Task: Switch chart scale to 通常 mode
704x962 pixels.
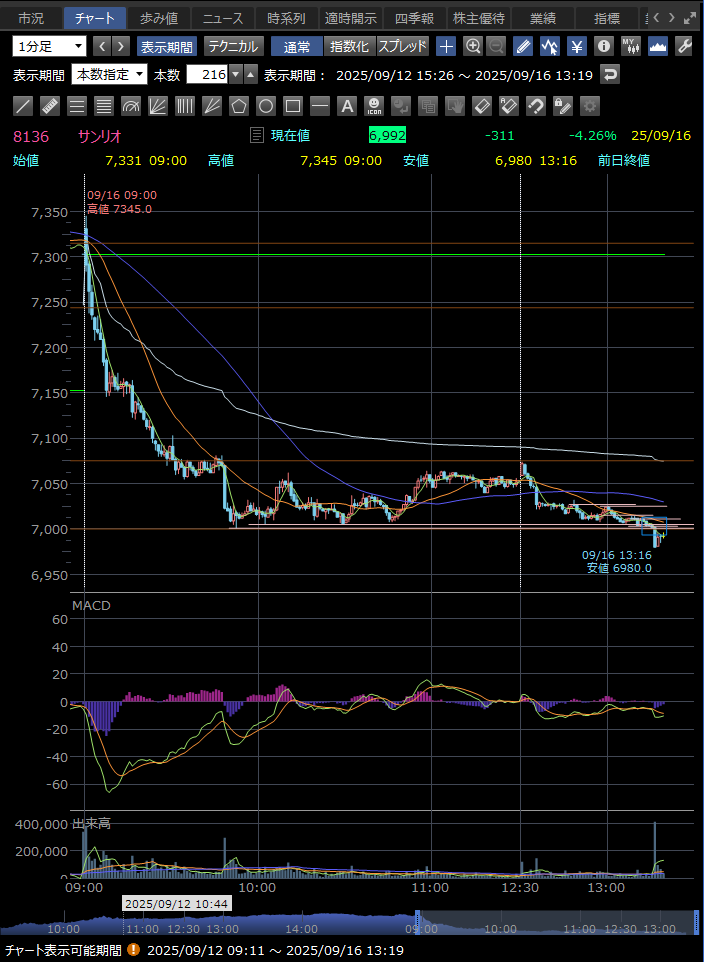Action: [x=296, y=46]
